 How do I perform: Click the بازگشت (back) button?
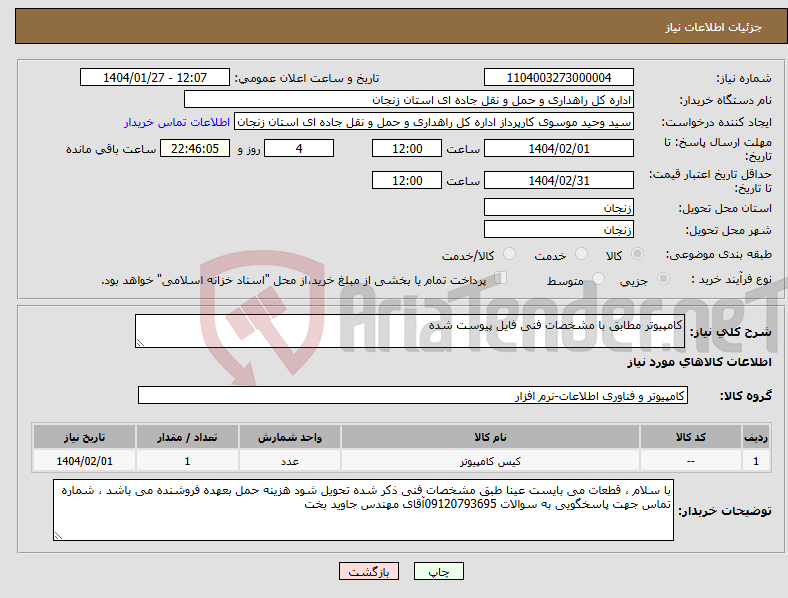368,571
